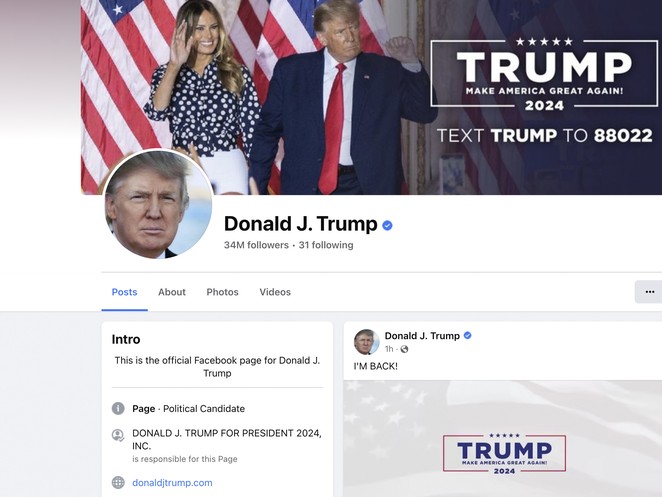This screenshot has height=497, width=662.
Task: Click the globe icon beside donaldjtrump.com
Action: (x=118, y=482)
